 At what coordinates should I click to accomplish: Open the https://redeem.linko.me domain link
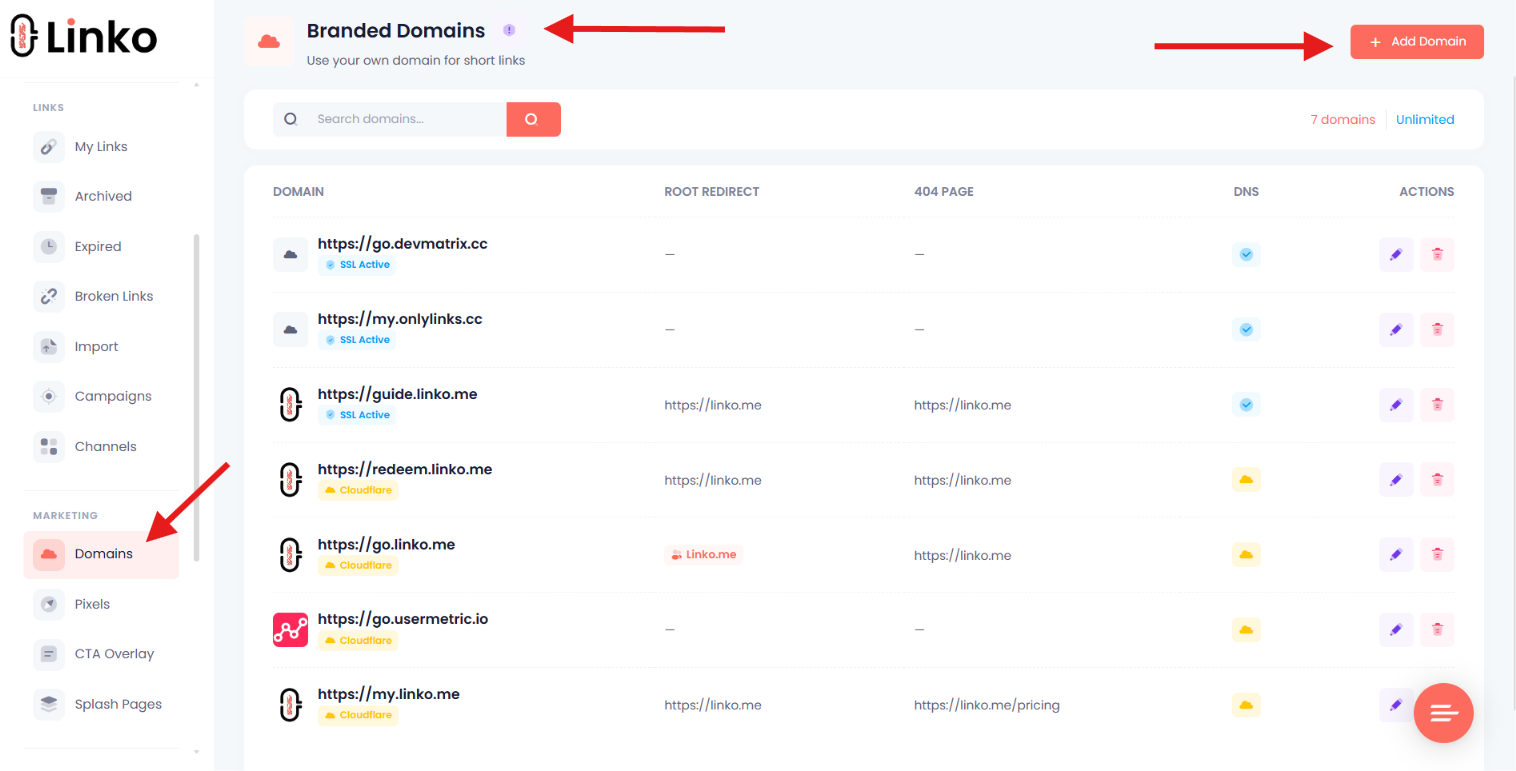pyautogui.click(x=405, y=469)
